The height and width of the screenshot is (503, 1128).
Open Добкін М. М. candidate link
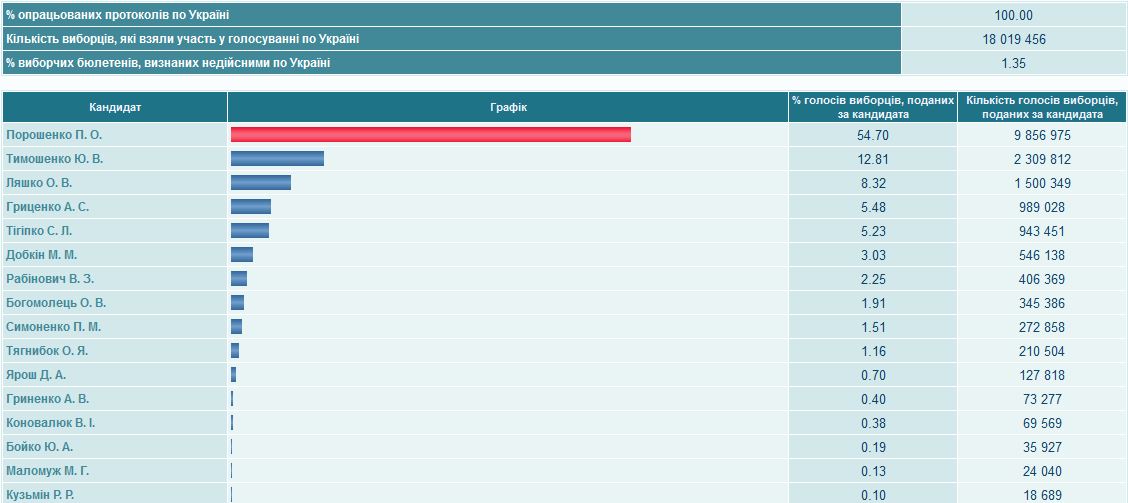(x=41, y=255)
